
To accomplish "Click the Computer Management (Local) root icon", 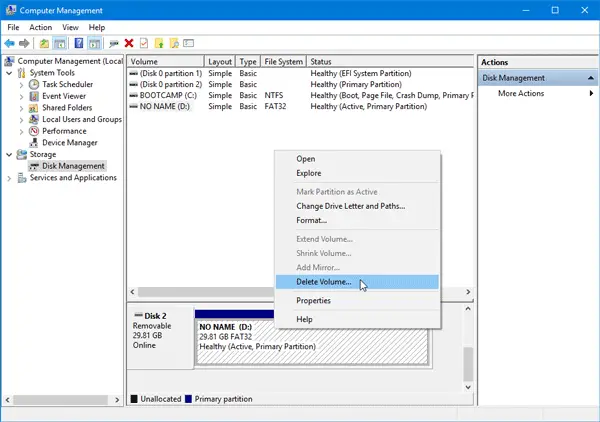I will (x=10, y=61).
